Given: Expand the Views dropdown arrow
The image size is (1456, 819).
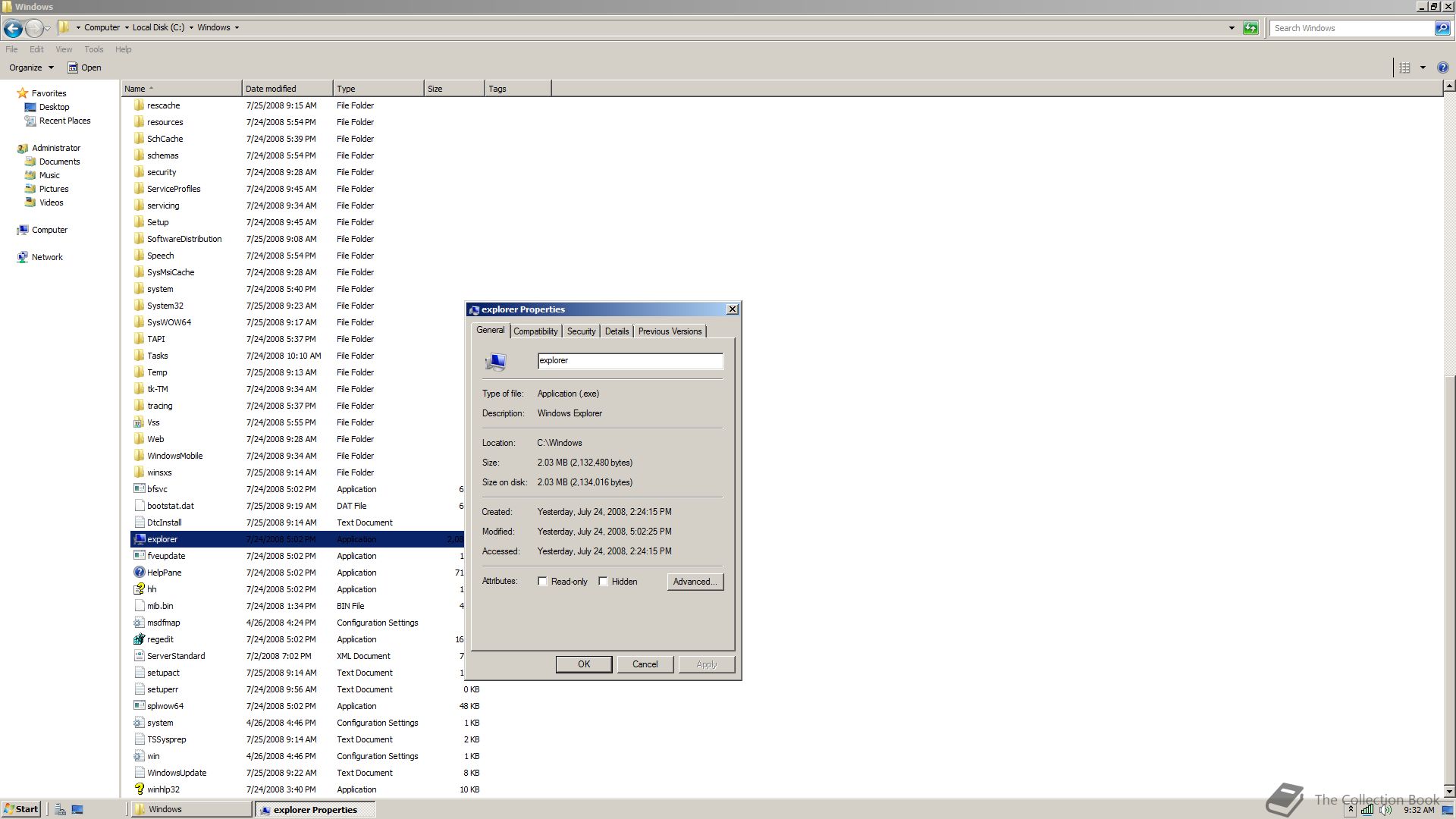Looking at the screenshot, I should [1423, 67].
